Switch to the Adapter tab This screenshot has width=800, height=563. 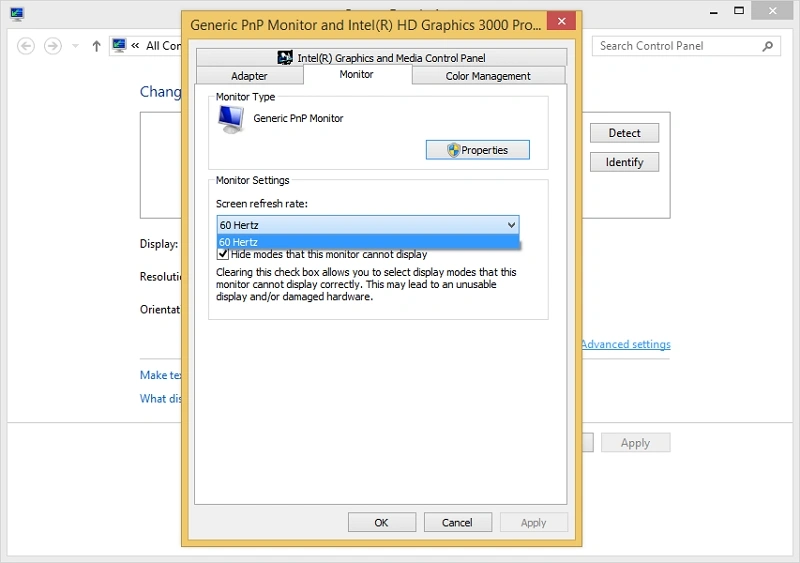point(249,76)
